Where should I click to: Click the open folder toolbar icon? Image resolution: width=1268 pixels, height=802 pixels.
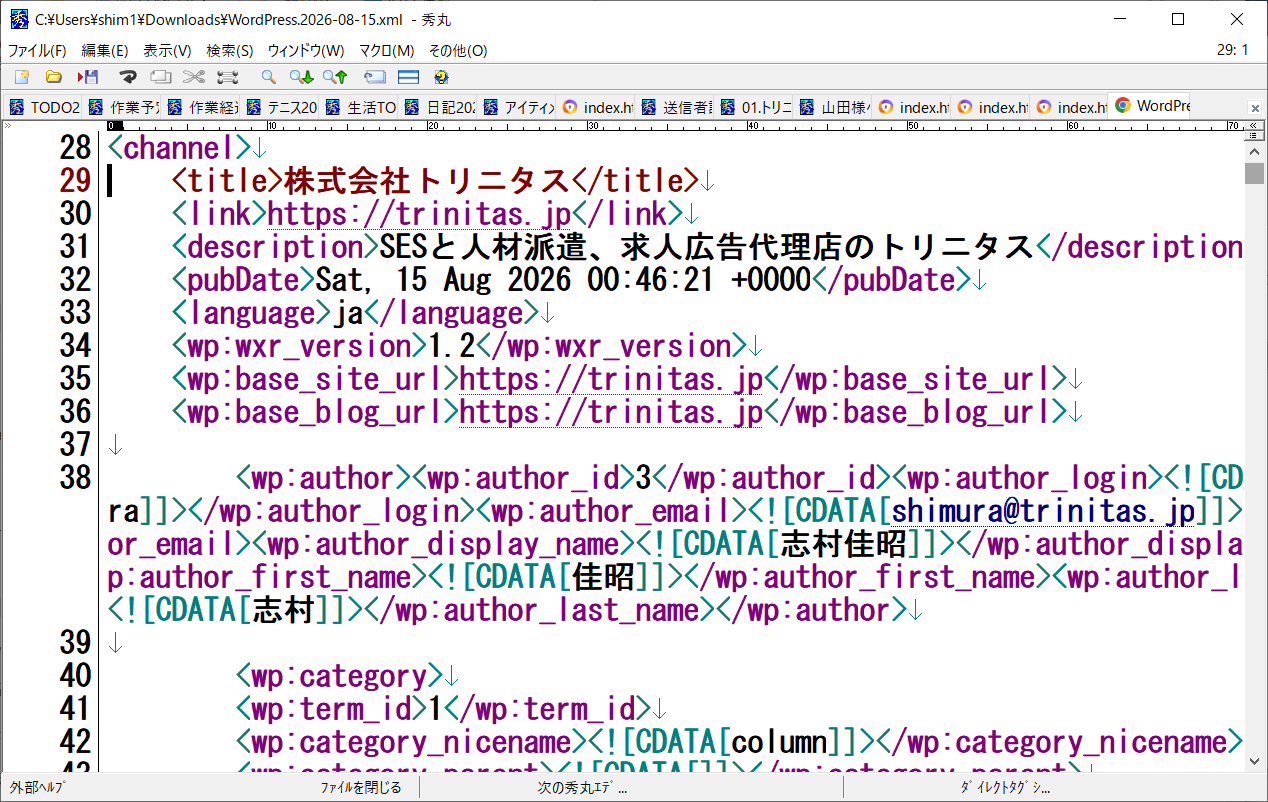(x=54, y=76)
